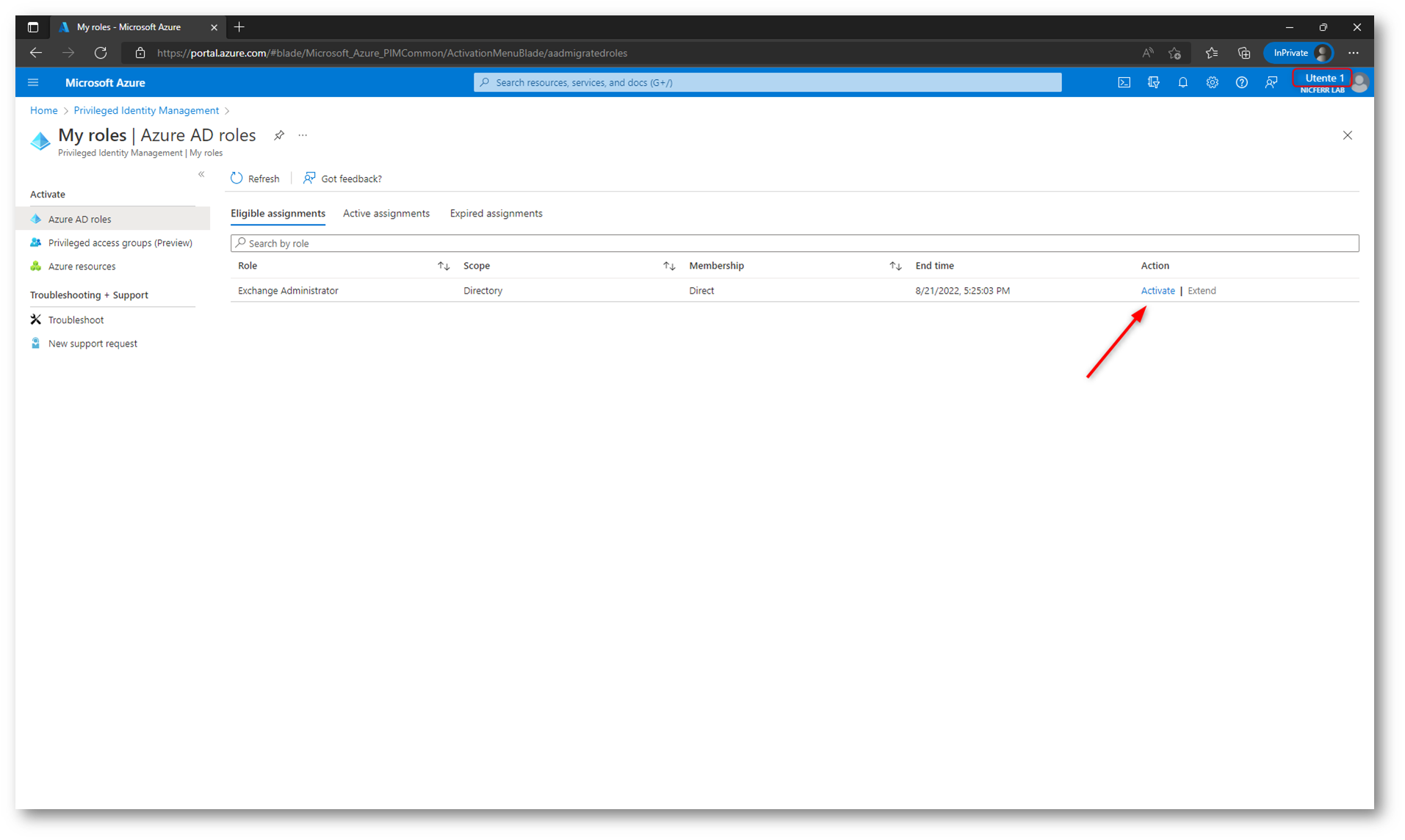Open Directories and subscriptions filter icon
The height and width of the screenshot is (840, 1405).
pyautogui.click(x=1153, y=82)
